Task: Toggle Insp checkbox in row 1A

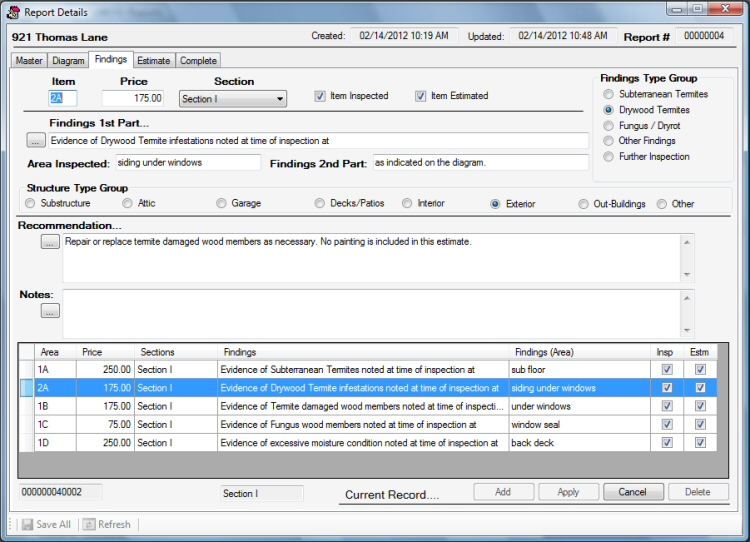Action: (x=667, y=369)
